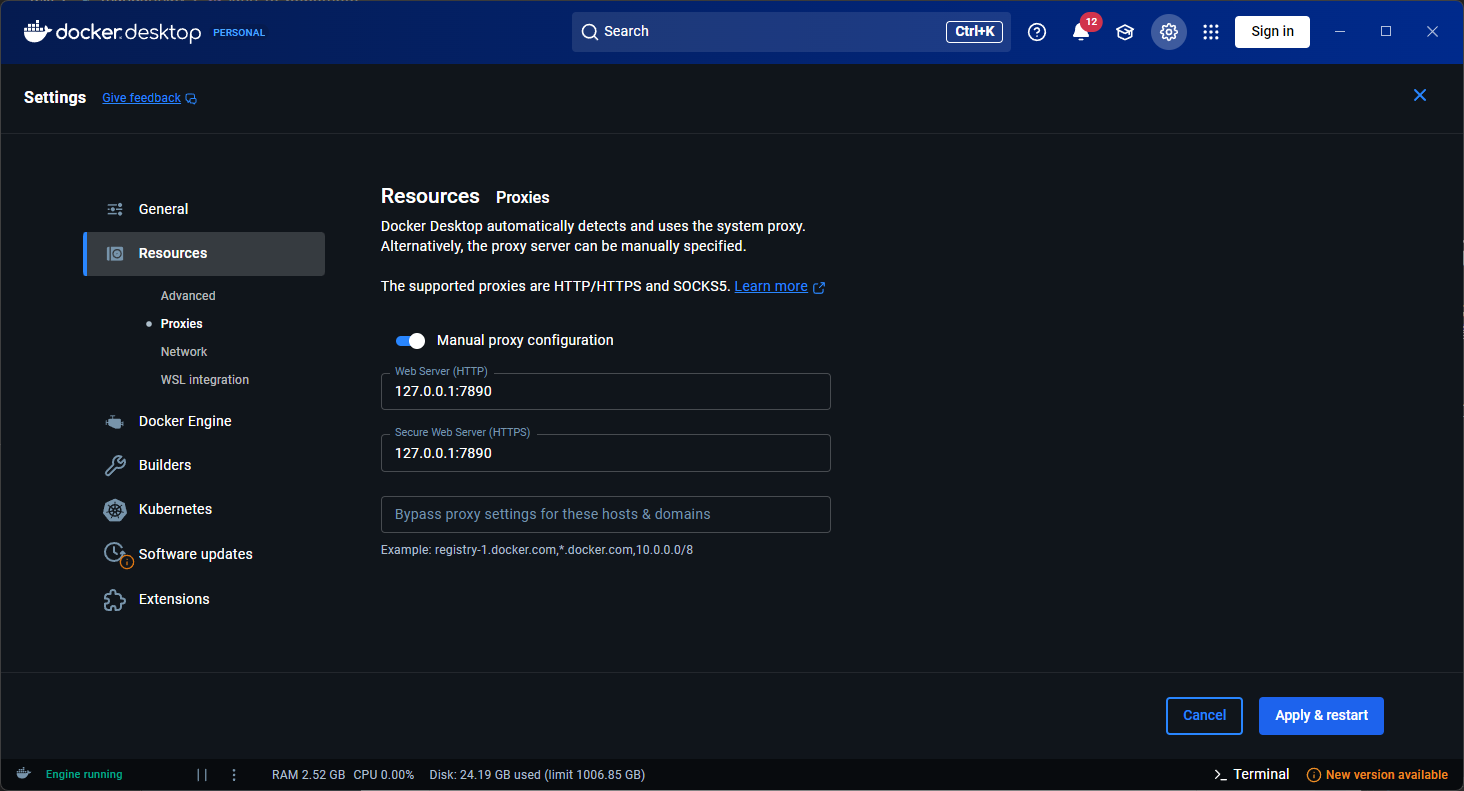Click New version available notice

pos(1377,775)
